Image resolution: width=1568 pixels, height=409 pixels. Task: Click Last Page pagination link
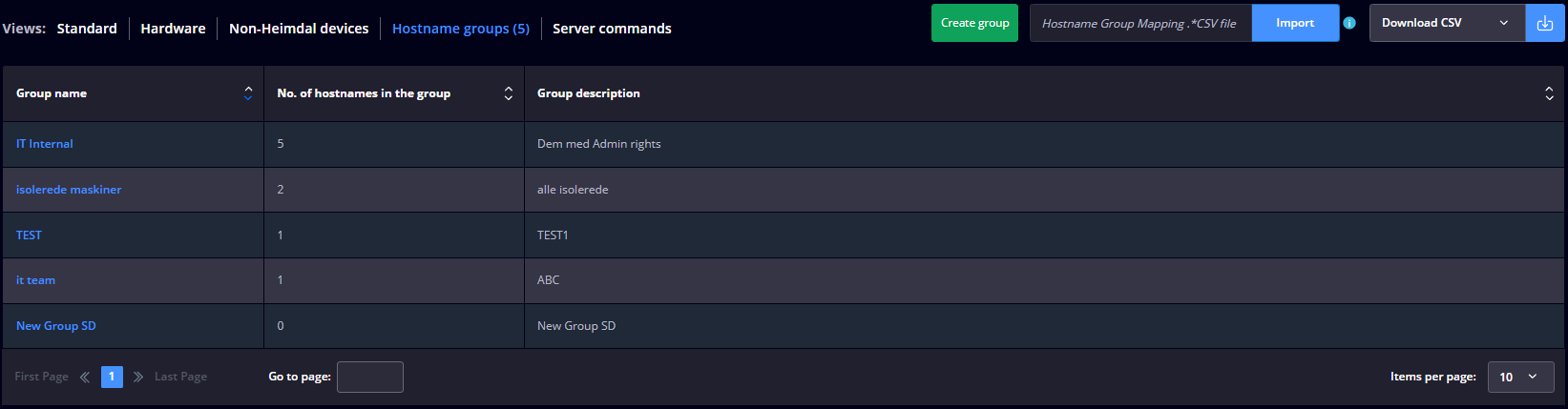click(x=180, y=377)
